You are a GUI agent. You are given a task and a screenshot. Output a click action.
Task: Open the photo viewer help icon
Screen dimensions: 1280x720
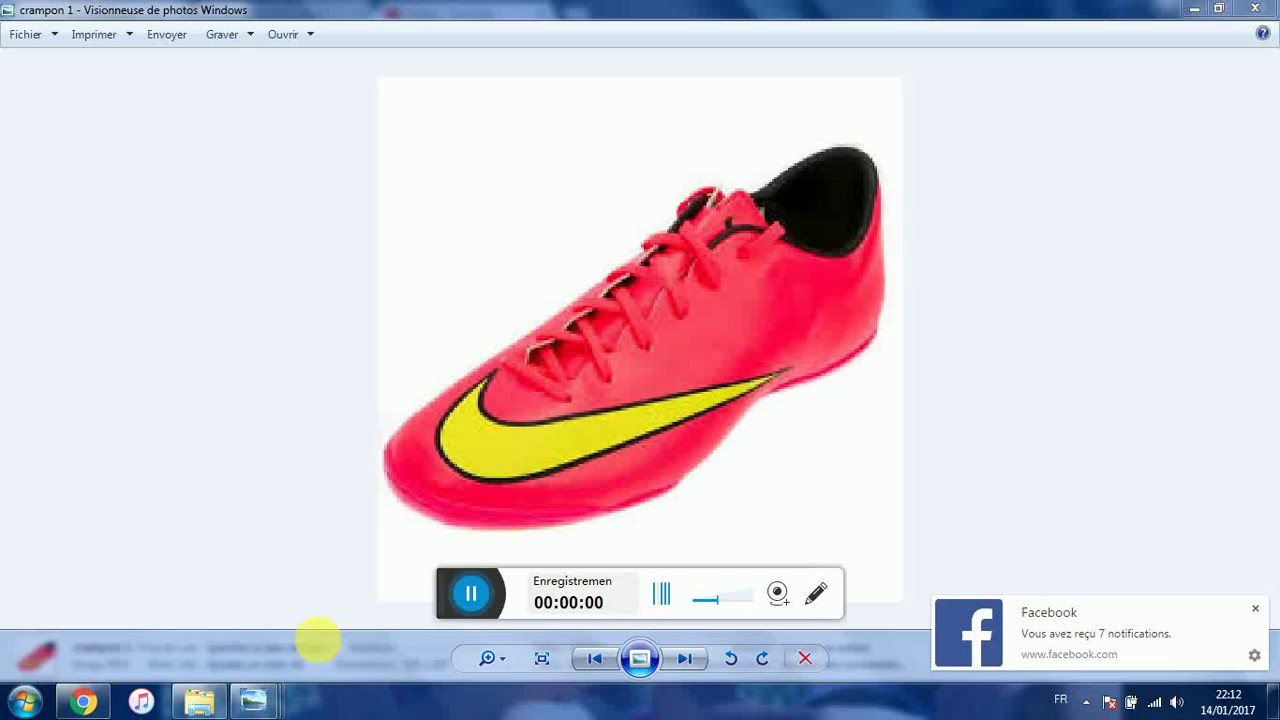point(1263,33)
